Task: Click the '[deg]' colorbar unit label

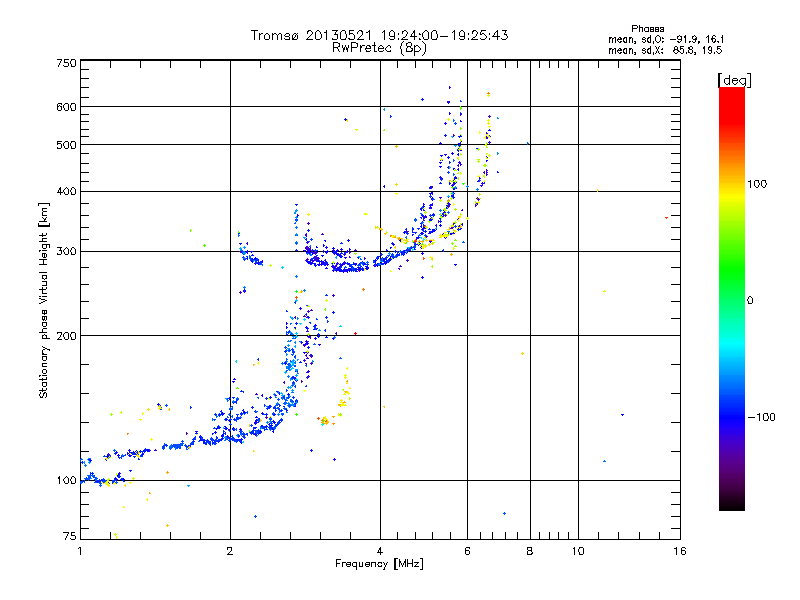Action: click(x=734, y=80)
